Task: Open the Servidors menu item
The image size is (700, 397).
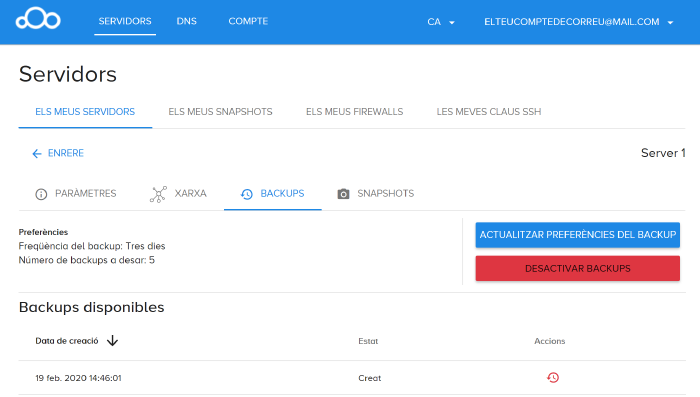Action: (x=125, y=21)
